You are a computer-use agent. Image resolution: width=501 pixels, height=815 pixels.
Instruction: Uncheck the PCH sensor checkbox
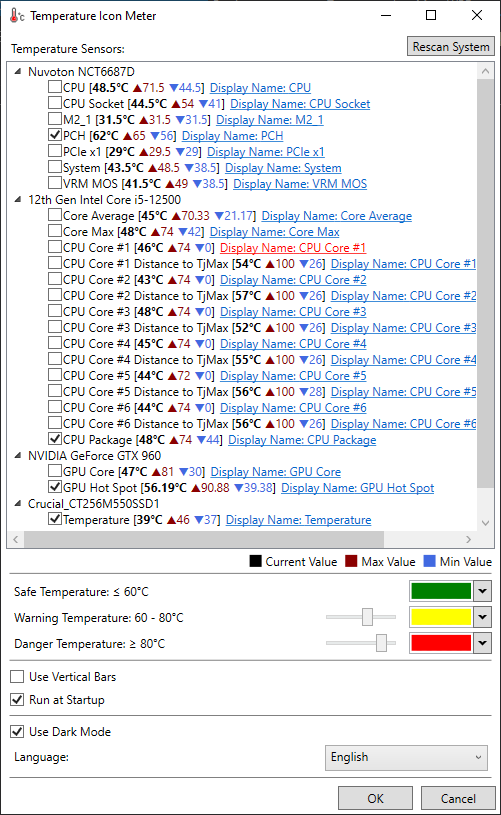coord(55,135)
